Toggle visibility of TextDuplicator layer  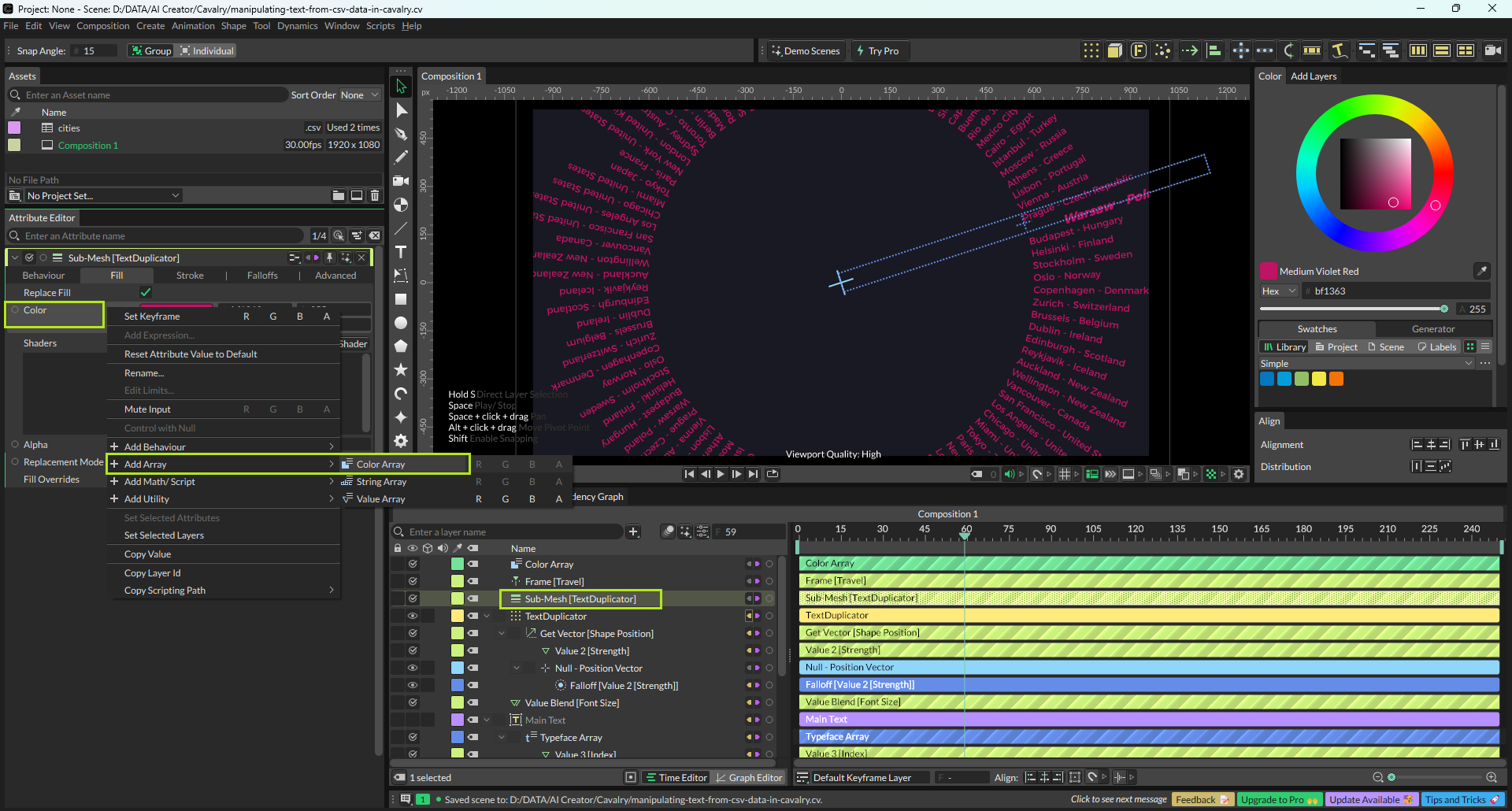[412, 616]
